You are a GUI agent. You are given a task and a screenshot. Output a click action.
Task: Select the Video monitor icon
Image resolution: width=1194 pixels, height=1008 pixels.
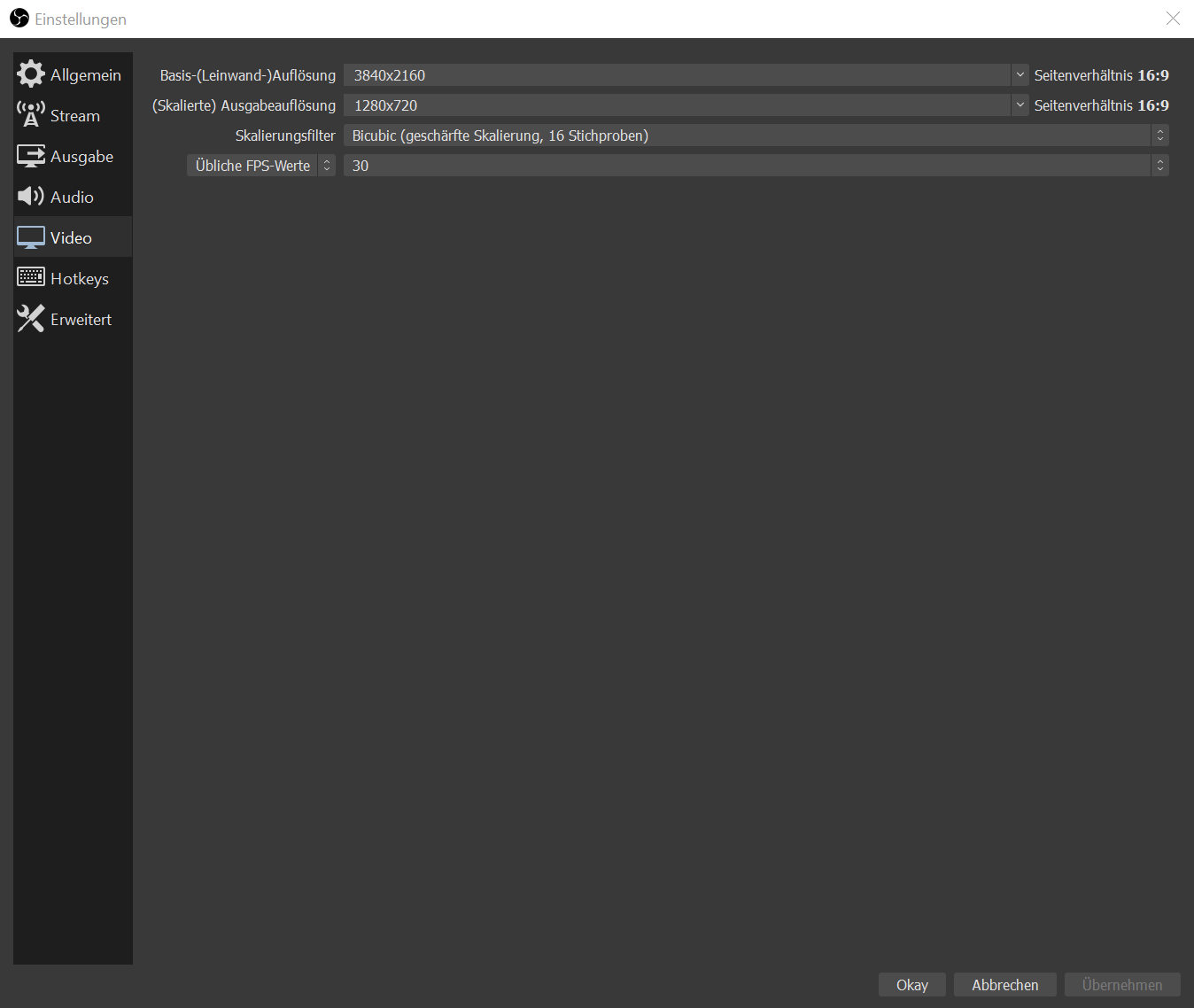31,237
